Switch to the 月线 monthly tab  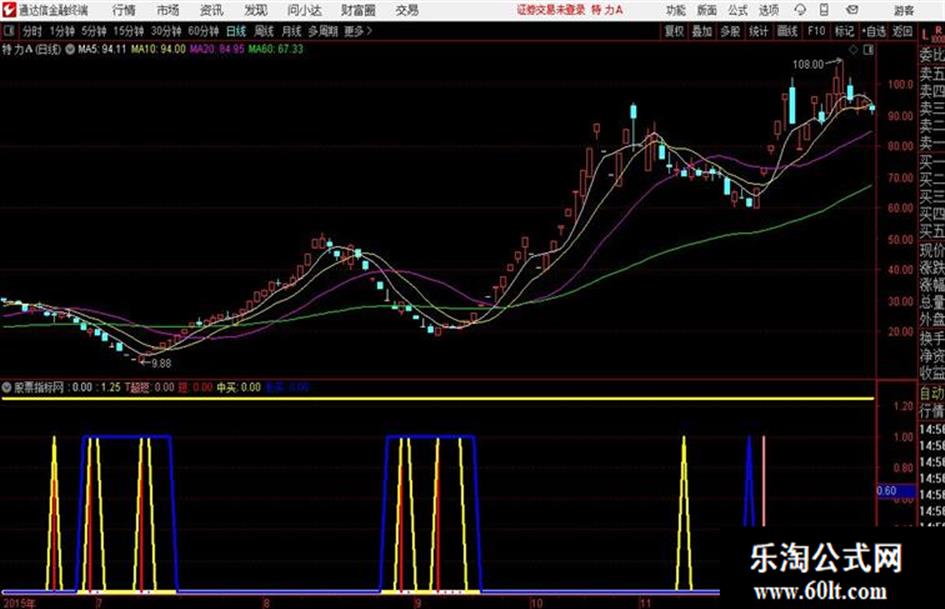click(x=292, y=31)
